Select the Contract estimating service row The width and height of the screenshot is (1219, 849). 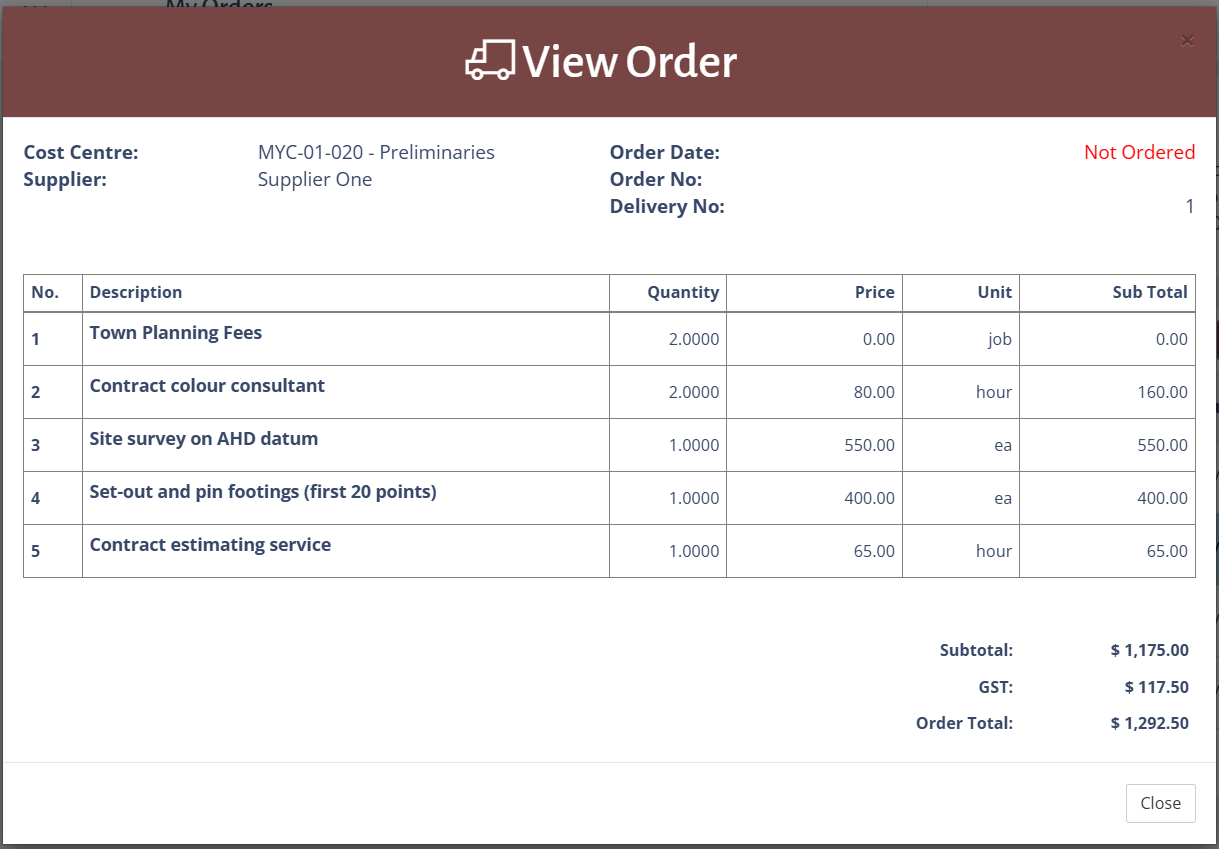(x=210, y=545)
